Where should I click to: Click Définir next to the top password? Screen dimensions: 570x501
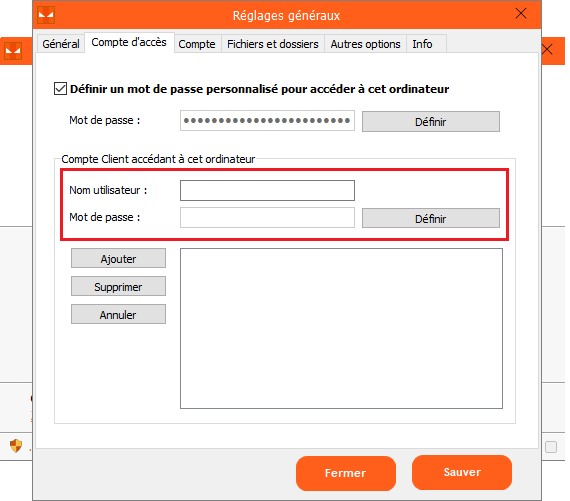pos(431,122)
